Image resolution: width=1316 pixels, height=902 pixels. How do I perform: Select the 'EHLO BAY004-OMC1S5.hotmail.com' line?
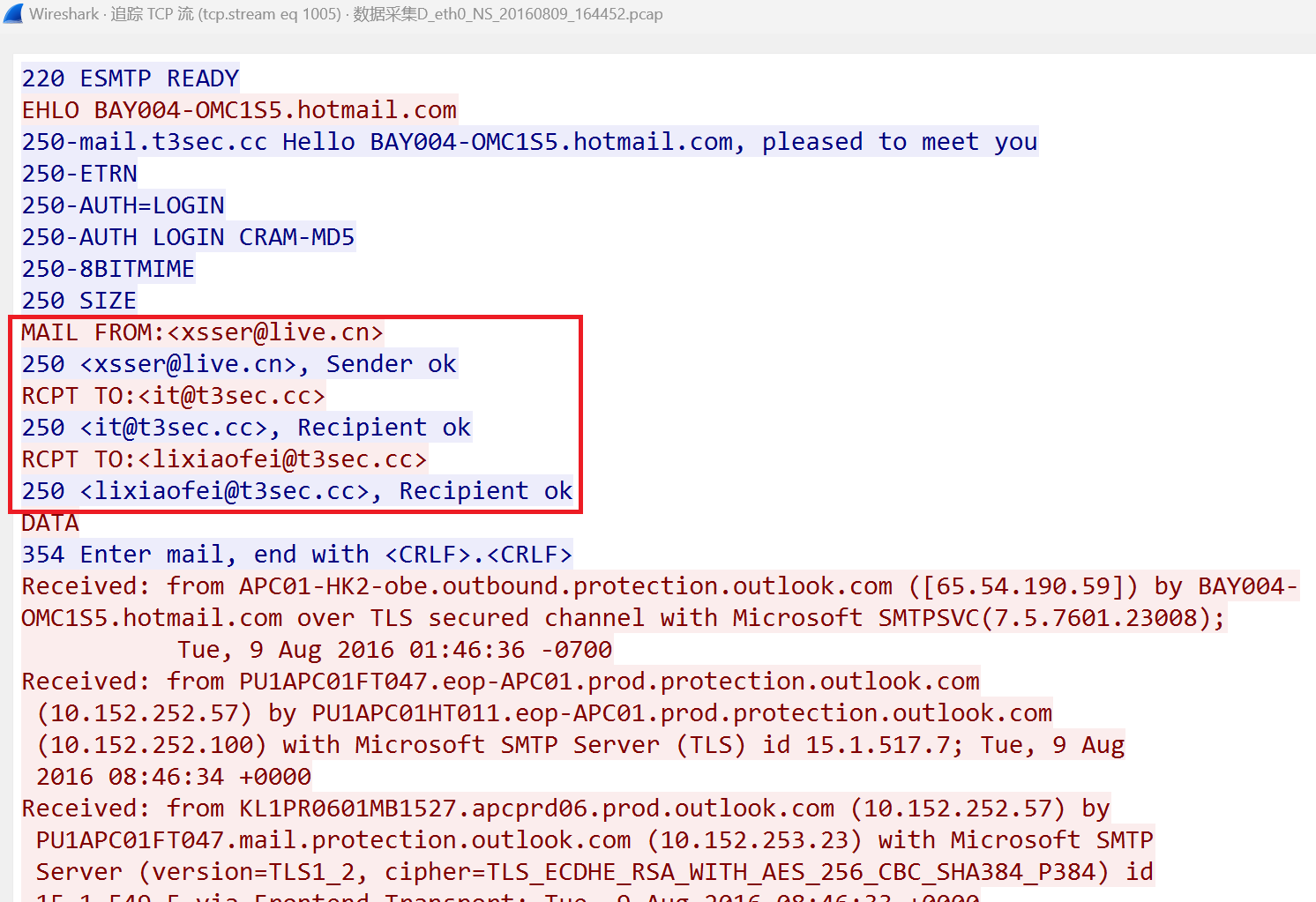[239, 110]
